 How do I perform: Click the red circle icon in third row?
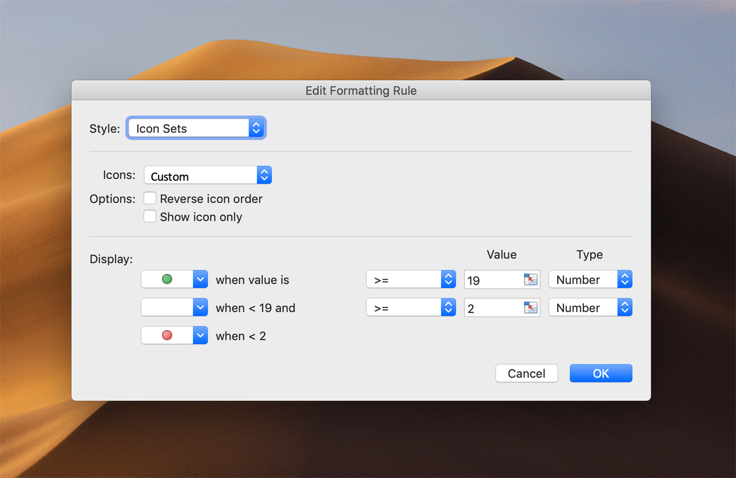(x=167, y=336)
